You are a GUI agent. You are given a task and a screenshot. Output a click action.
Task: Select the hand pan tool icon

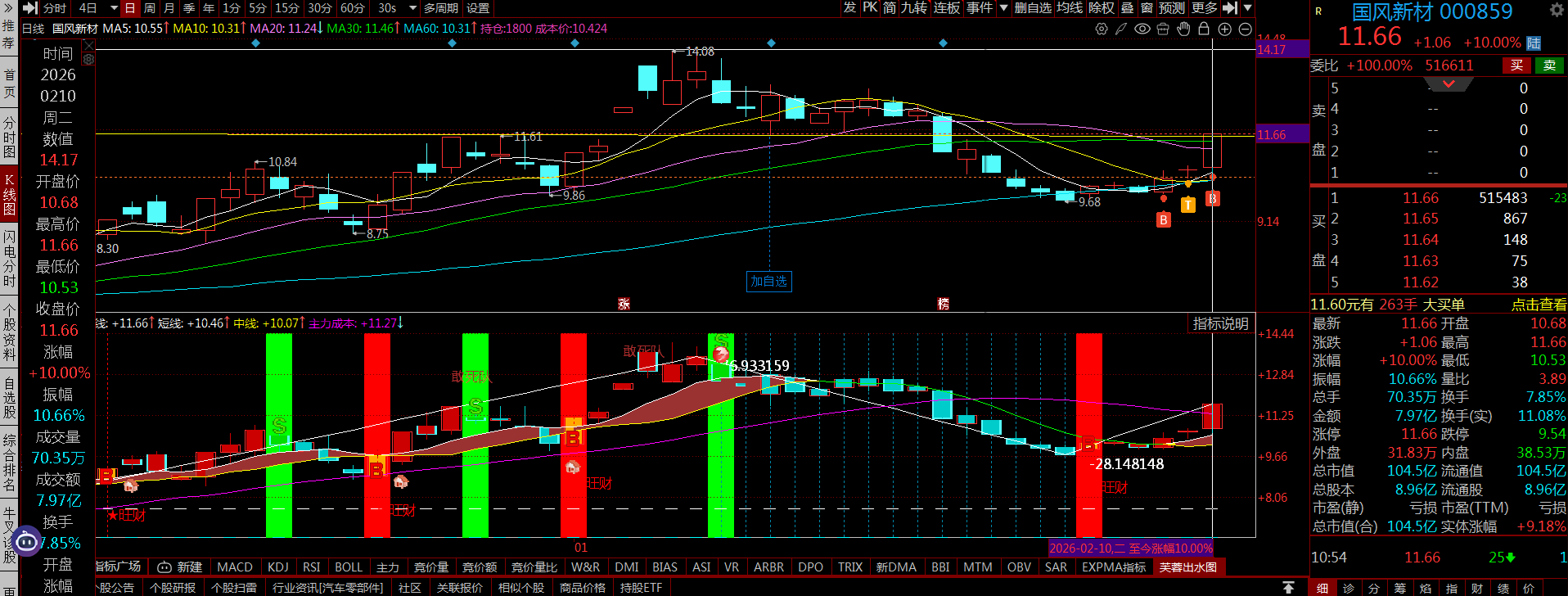[1183, 29]
